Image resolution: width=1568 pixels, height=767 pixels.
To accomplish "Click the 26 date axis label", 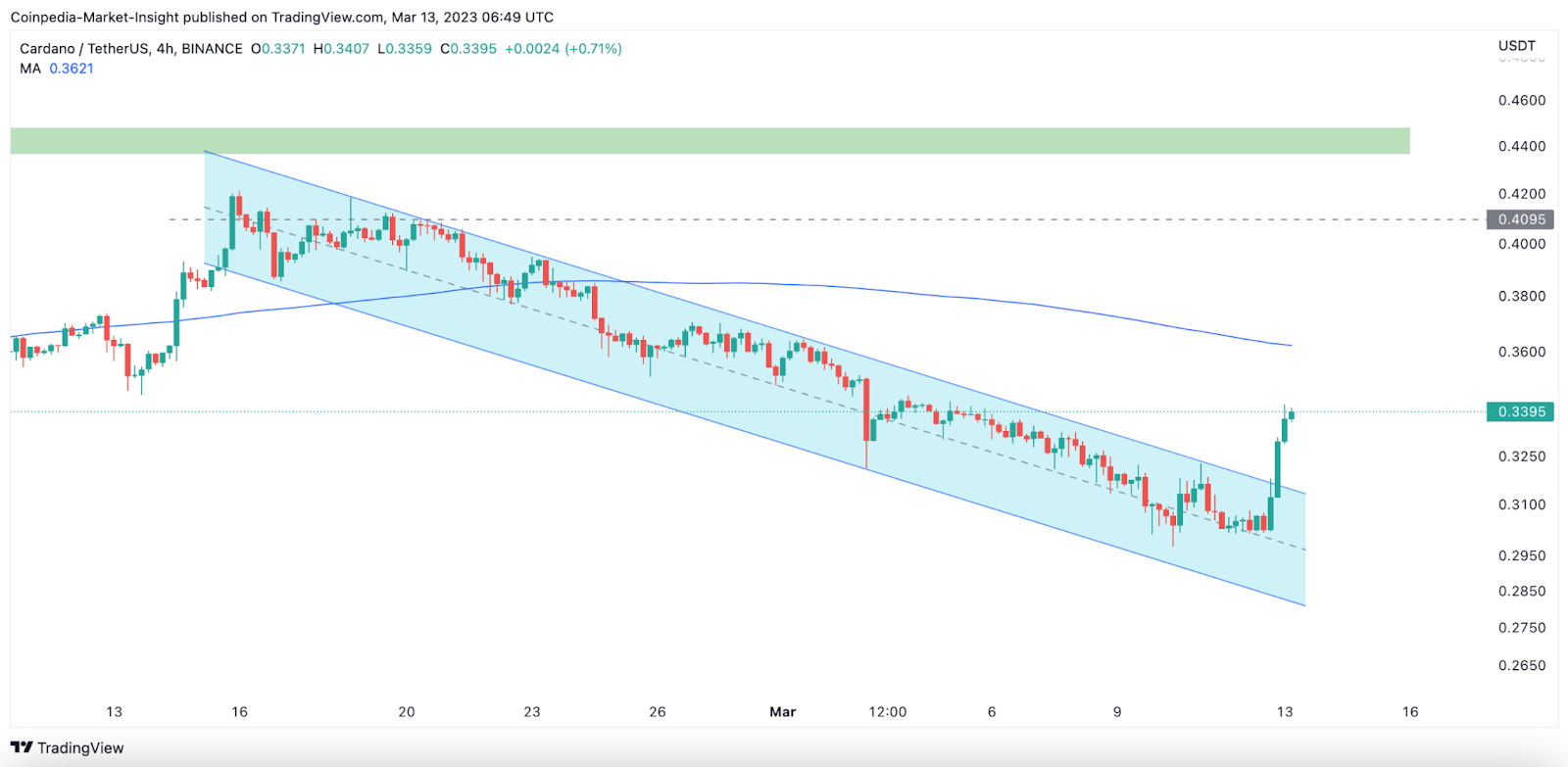I will [658, 712].
